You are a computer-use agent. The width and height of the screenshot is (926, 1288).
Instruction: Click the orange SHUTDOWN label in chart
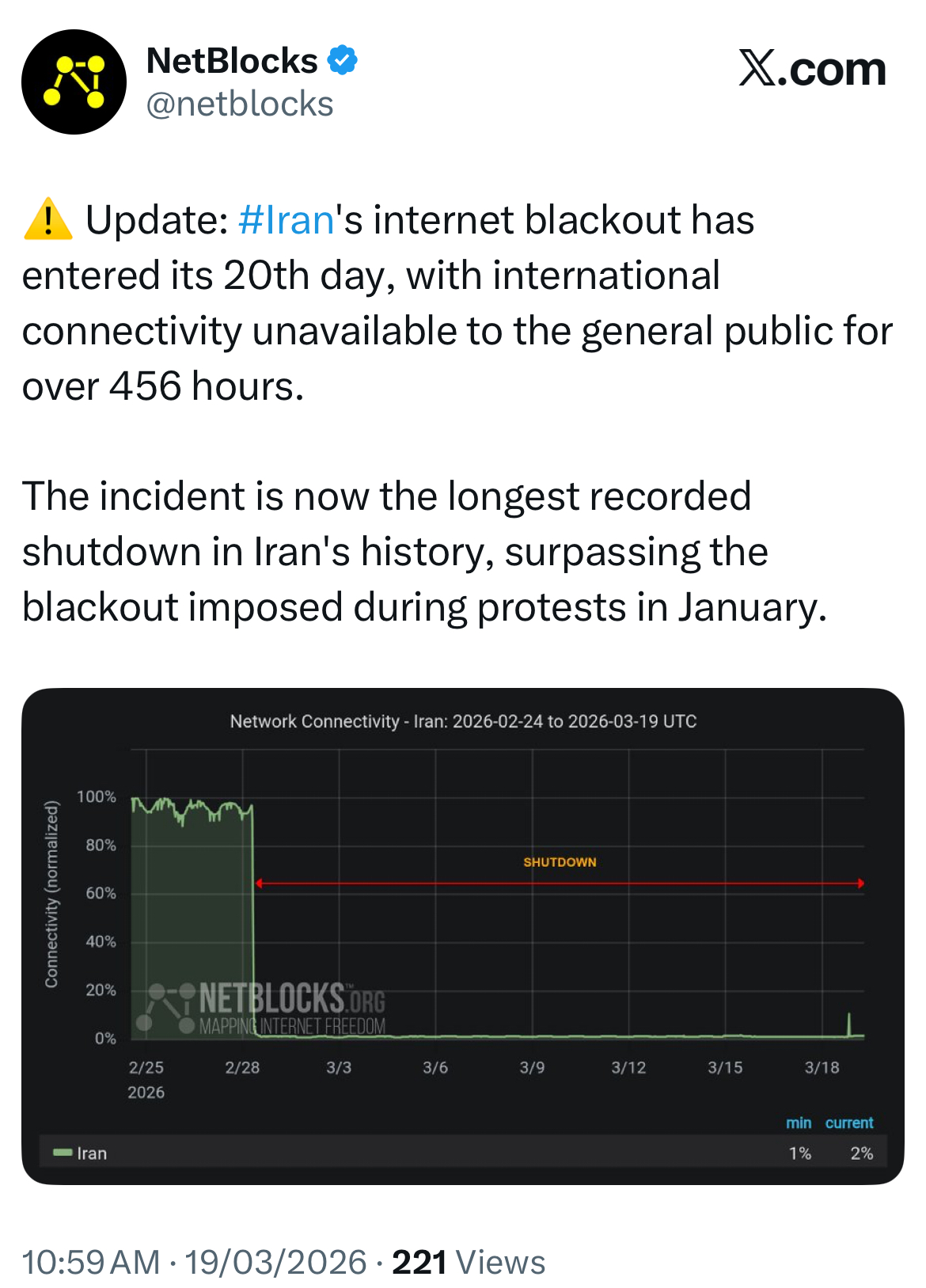(560, 862)
